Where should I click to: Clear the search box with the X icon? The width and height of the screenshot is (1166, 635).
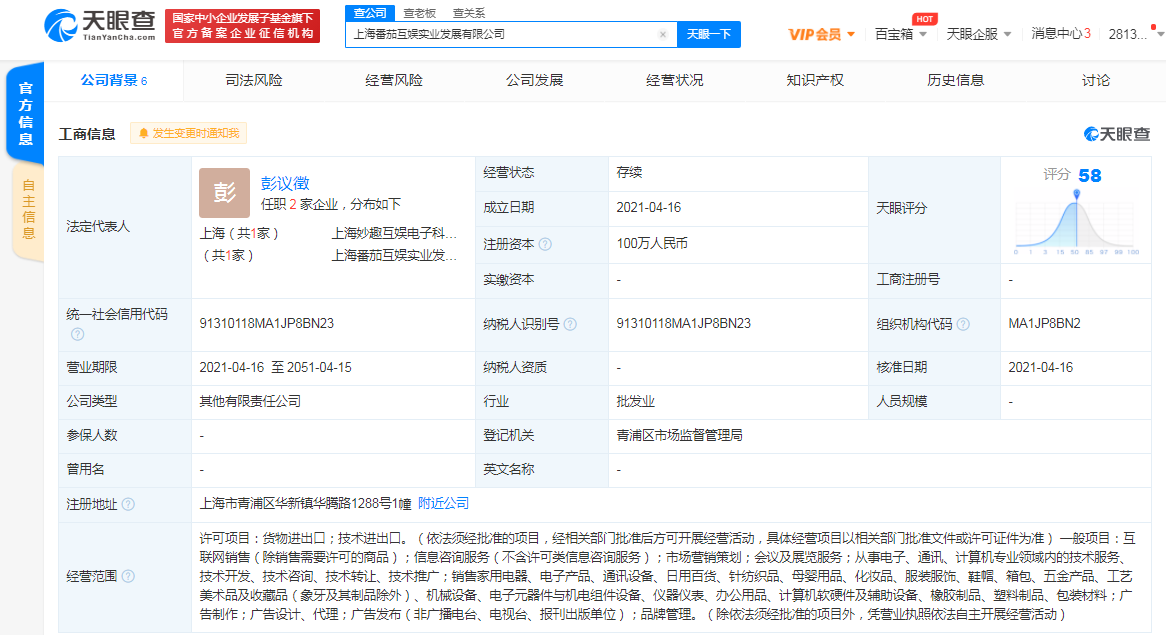[x=663, y=34]
